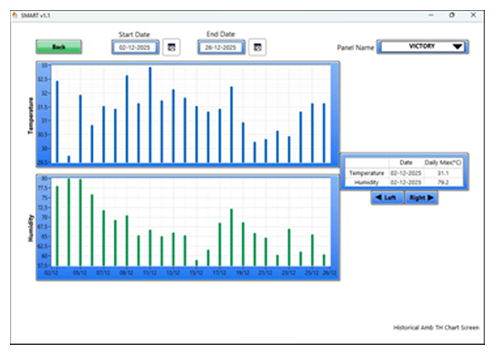The width and height of the screenshot is (500, 364).
Task: Maximize the SMART window
Action: 452,15
